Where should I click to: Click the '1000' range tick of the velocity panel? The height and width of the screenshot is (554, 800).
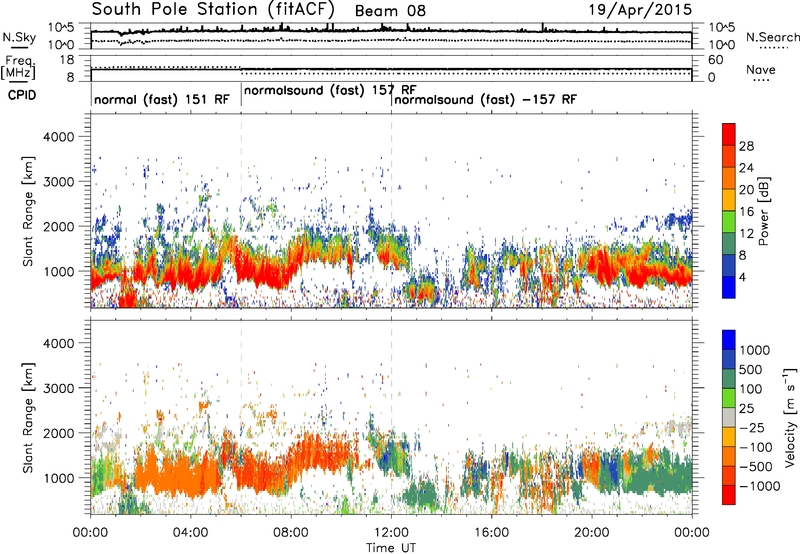tap(59, 478)
